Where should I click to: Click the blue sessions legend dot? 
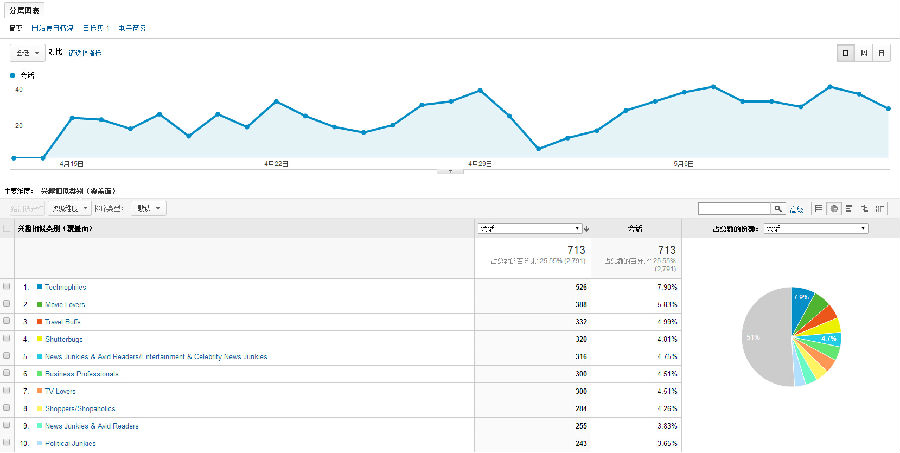[13, 75]
